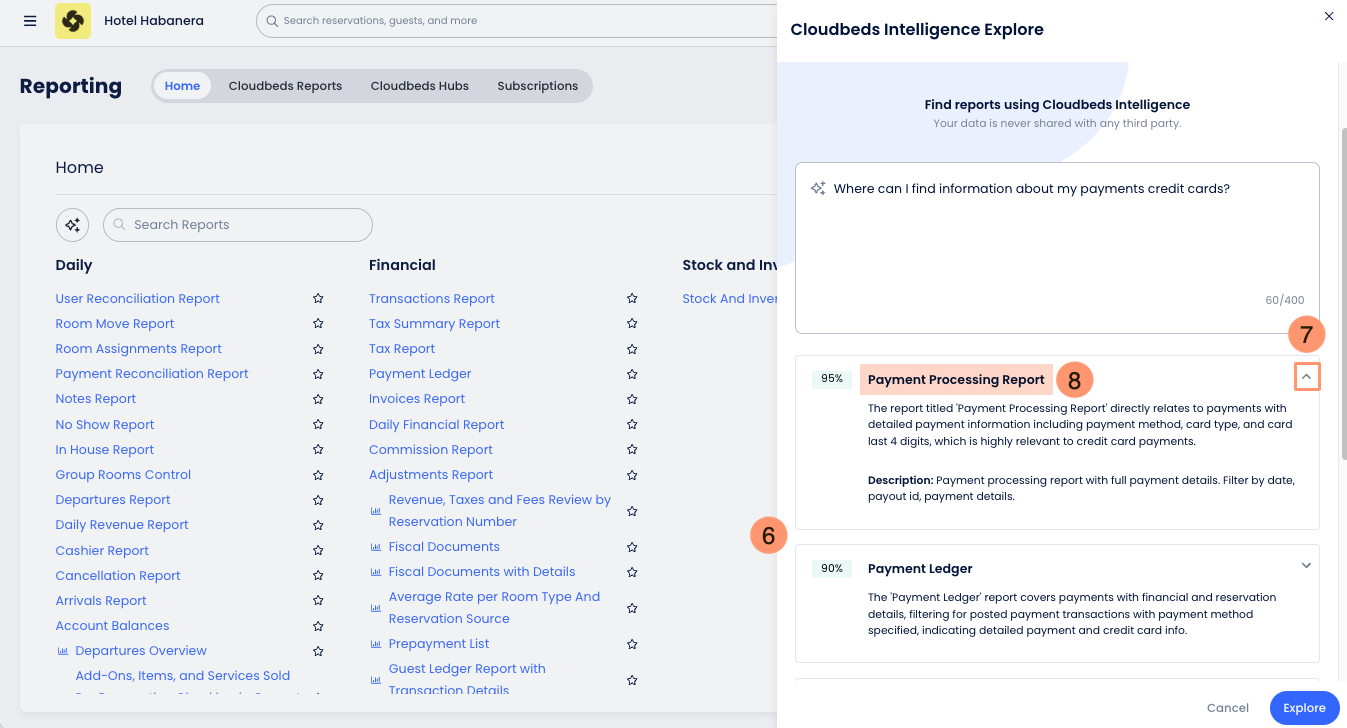Screen dimensions: 1347x728
Task: Click star next to Payment Ledger in Financial
Action: pyautogui.click(x=632, y=374)
